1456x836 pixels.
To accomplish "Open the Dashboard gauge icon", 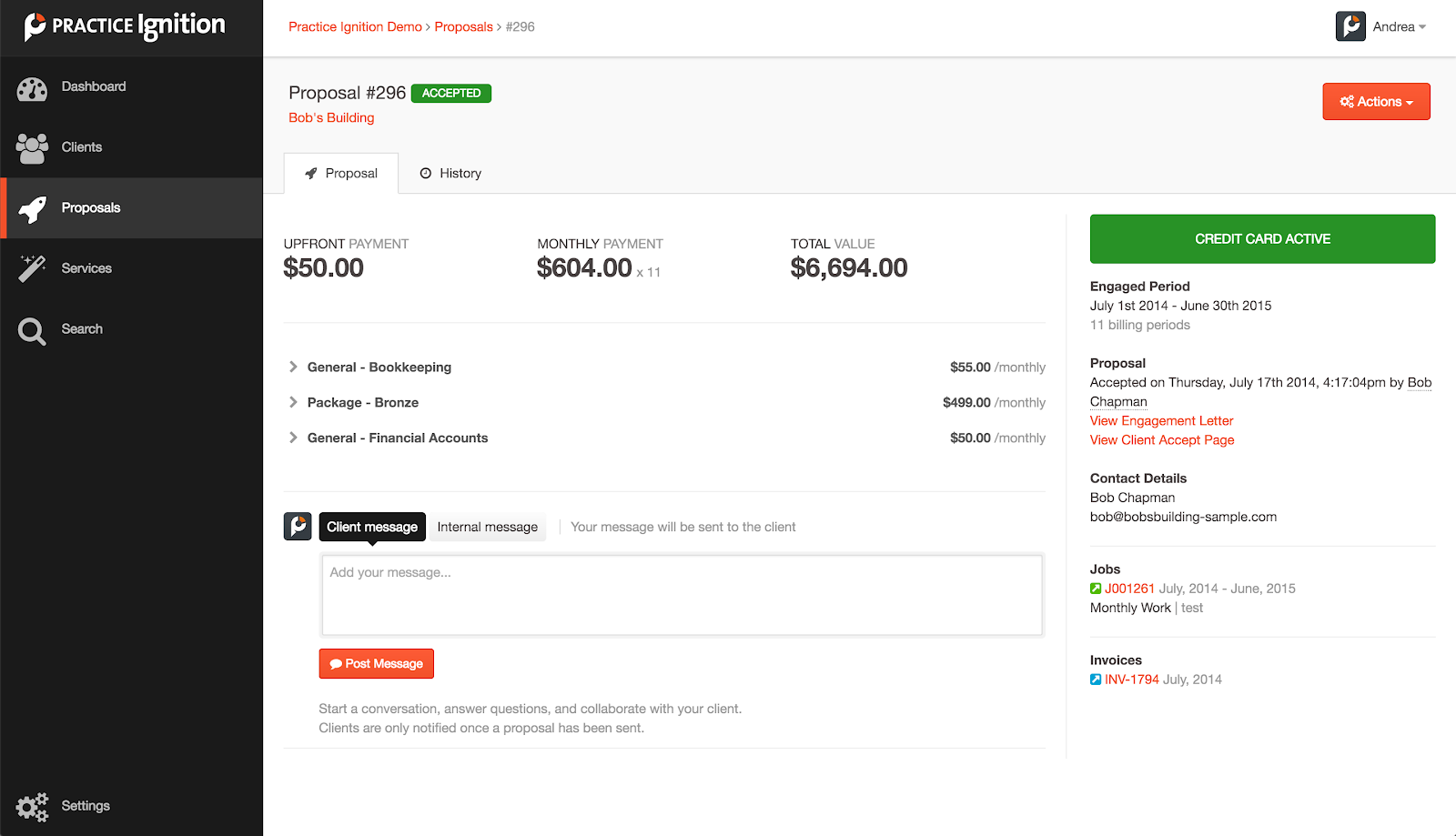I will 32,88.
